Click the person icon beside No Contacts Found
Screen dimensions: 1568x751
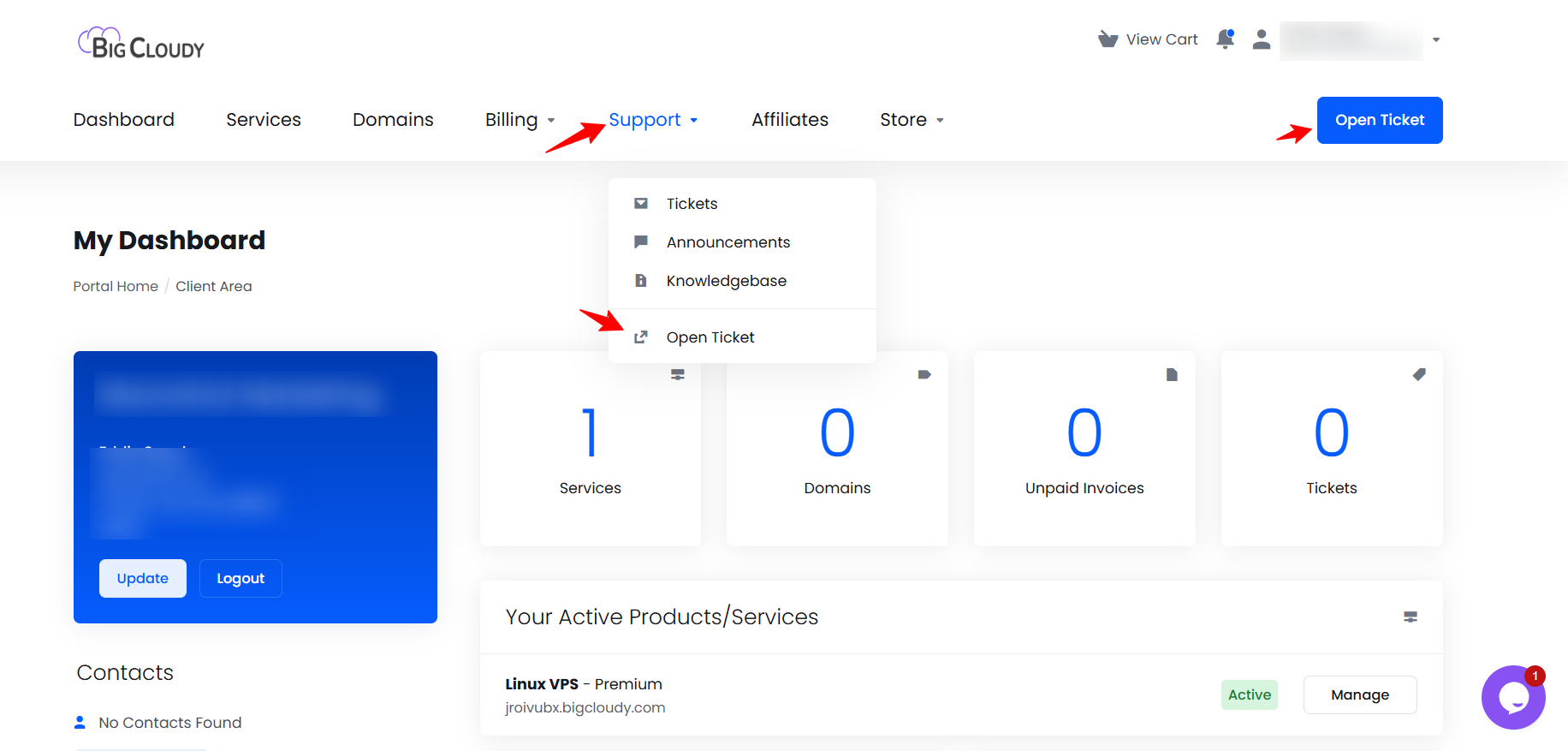(80, 723)
